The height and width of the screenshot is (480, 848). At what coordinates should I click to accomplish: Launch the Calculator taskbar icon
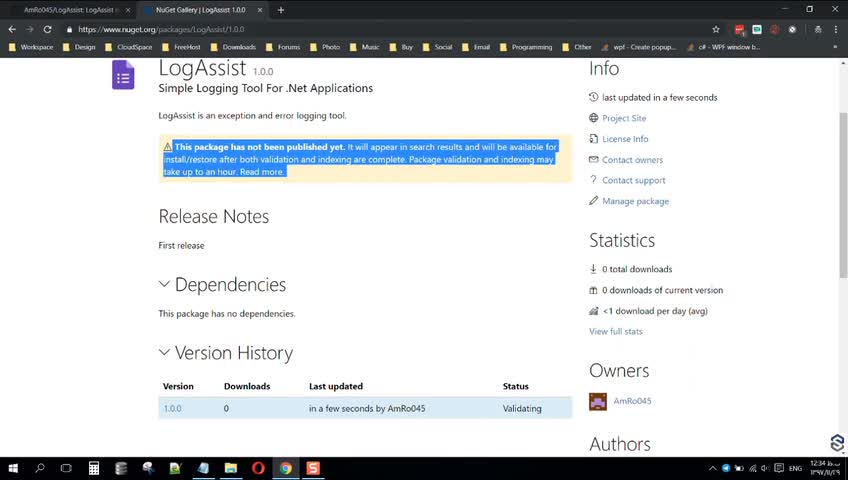pos(94,468)
